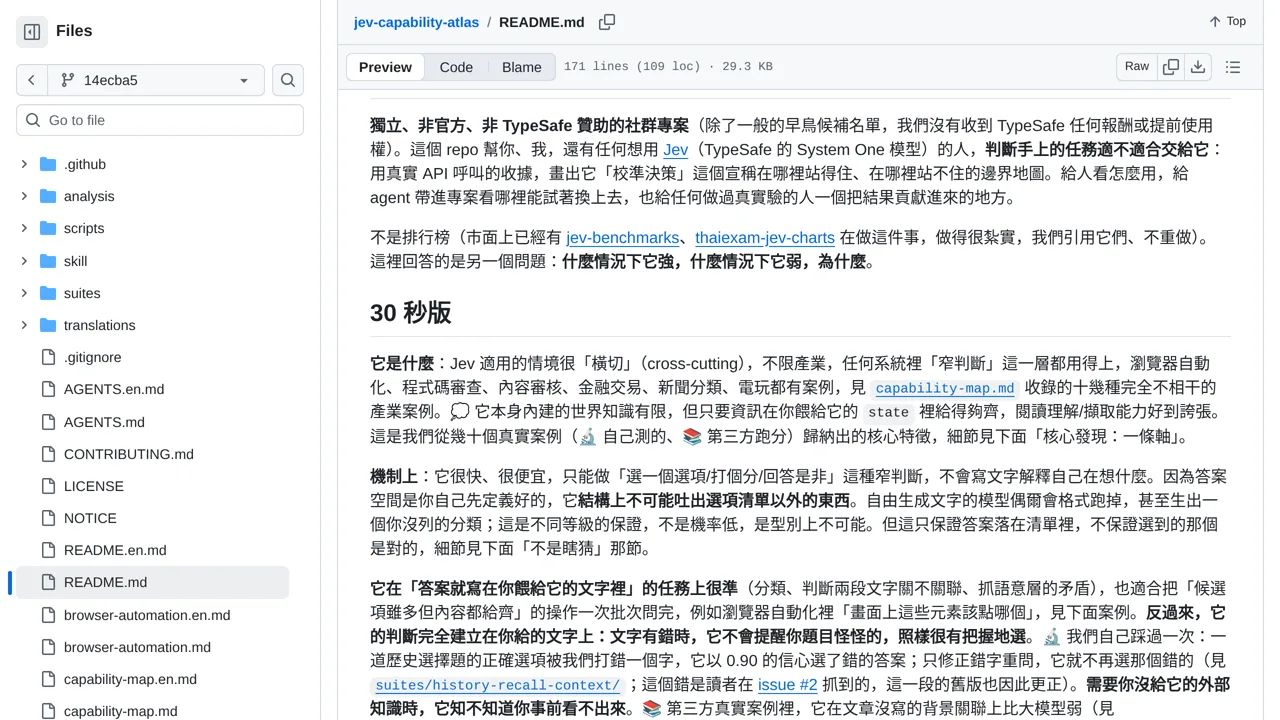
Task: Copy the README.md file path
Action: click(x=607, y=22)
